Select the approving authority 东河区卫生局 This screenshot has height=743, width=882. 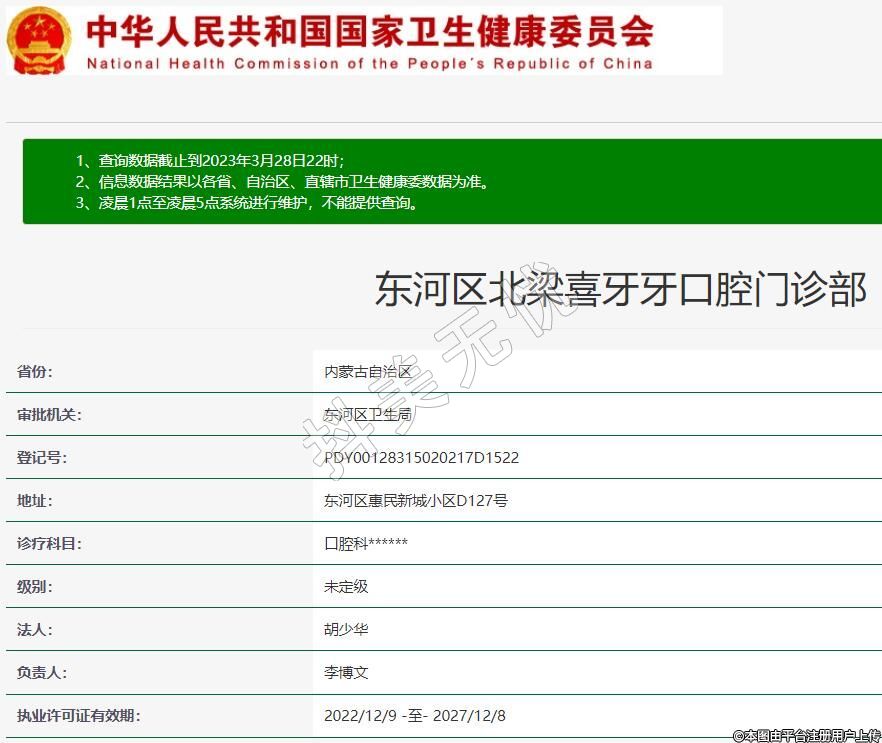point(367,415)
